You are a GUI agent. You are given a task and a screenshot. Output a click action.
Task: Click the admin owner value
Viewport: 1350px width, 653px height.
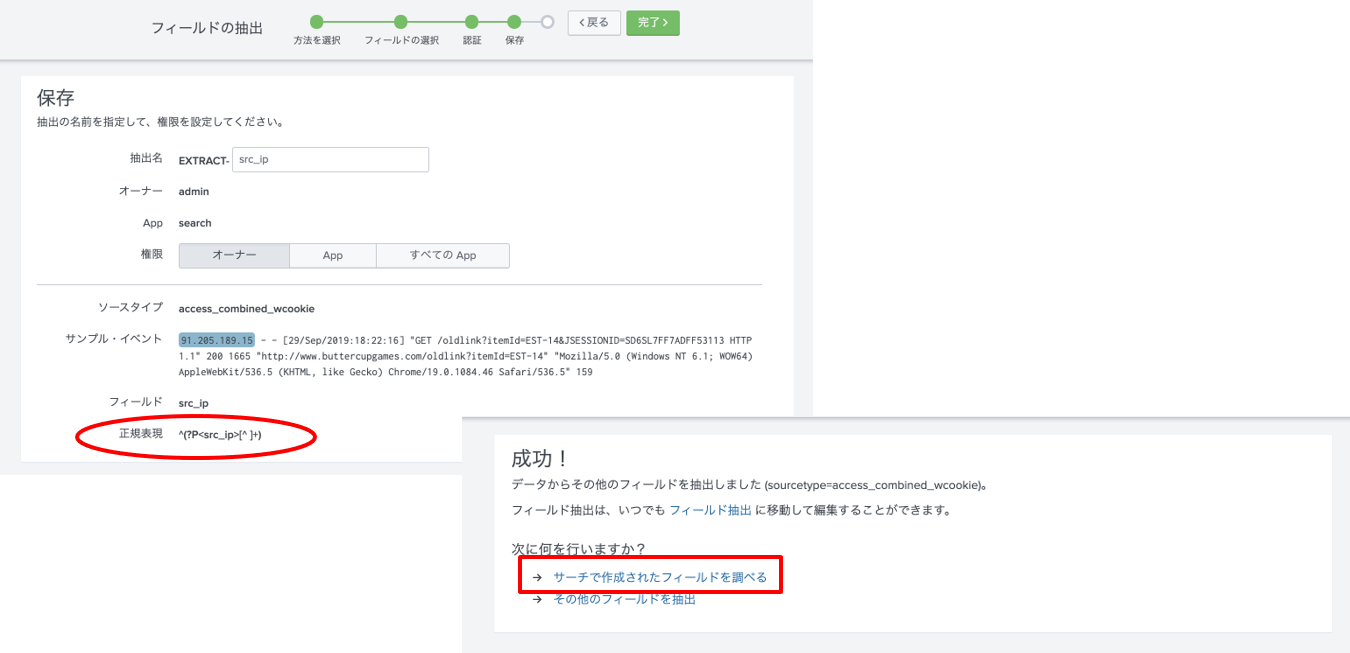point(194,191)
